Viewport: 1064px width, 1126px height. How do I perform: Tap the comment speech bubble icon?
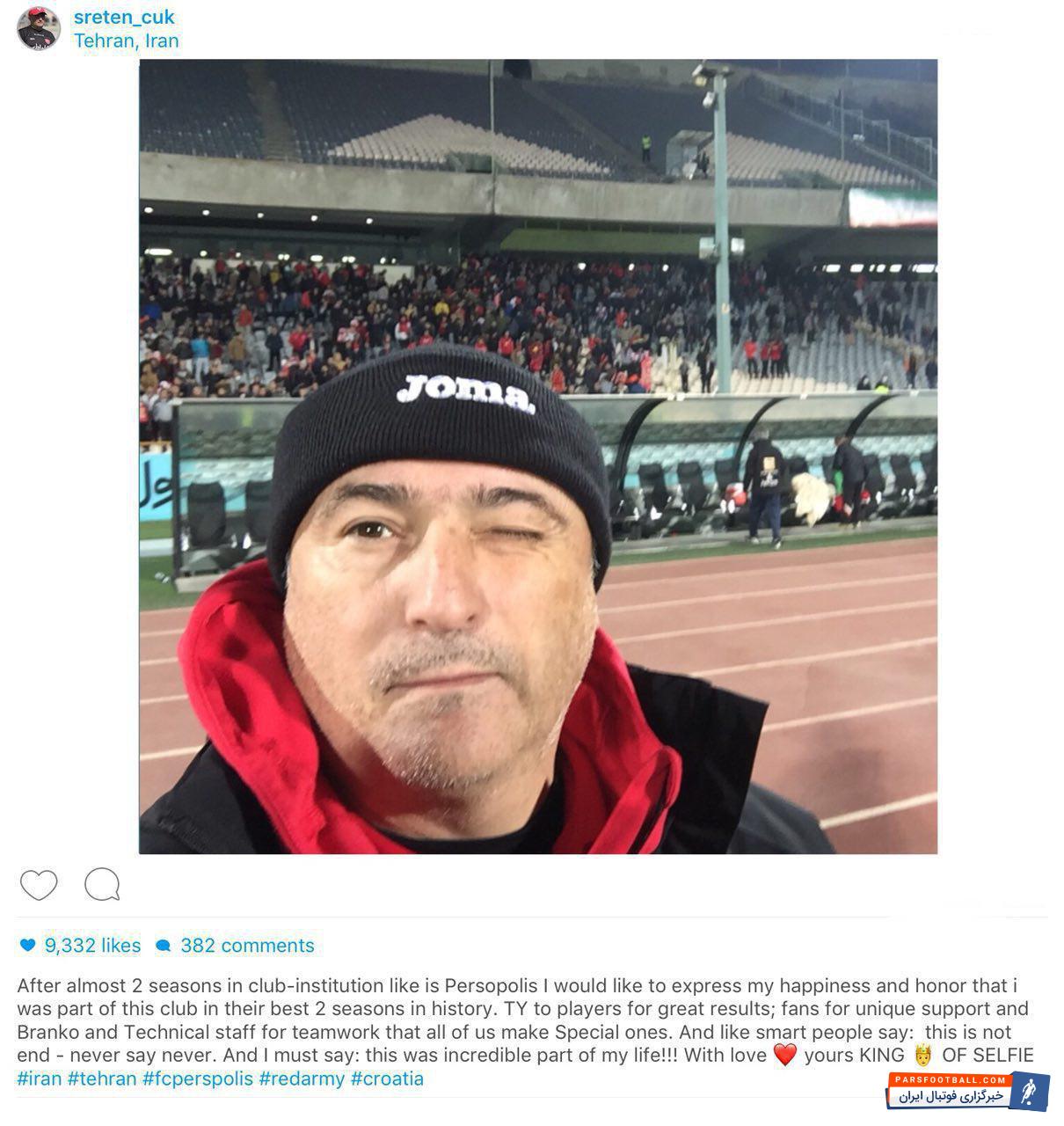click(102, 885)
